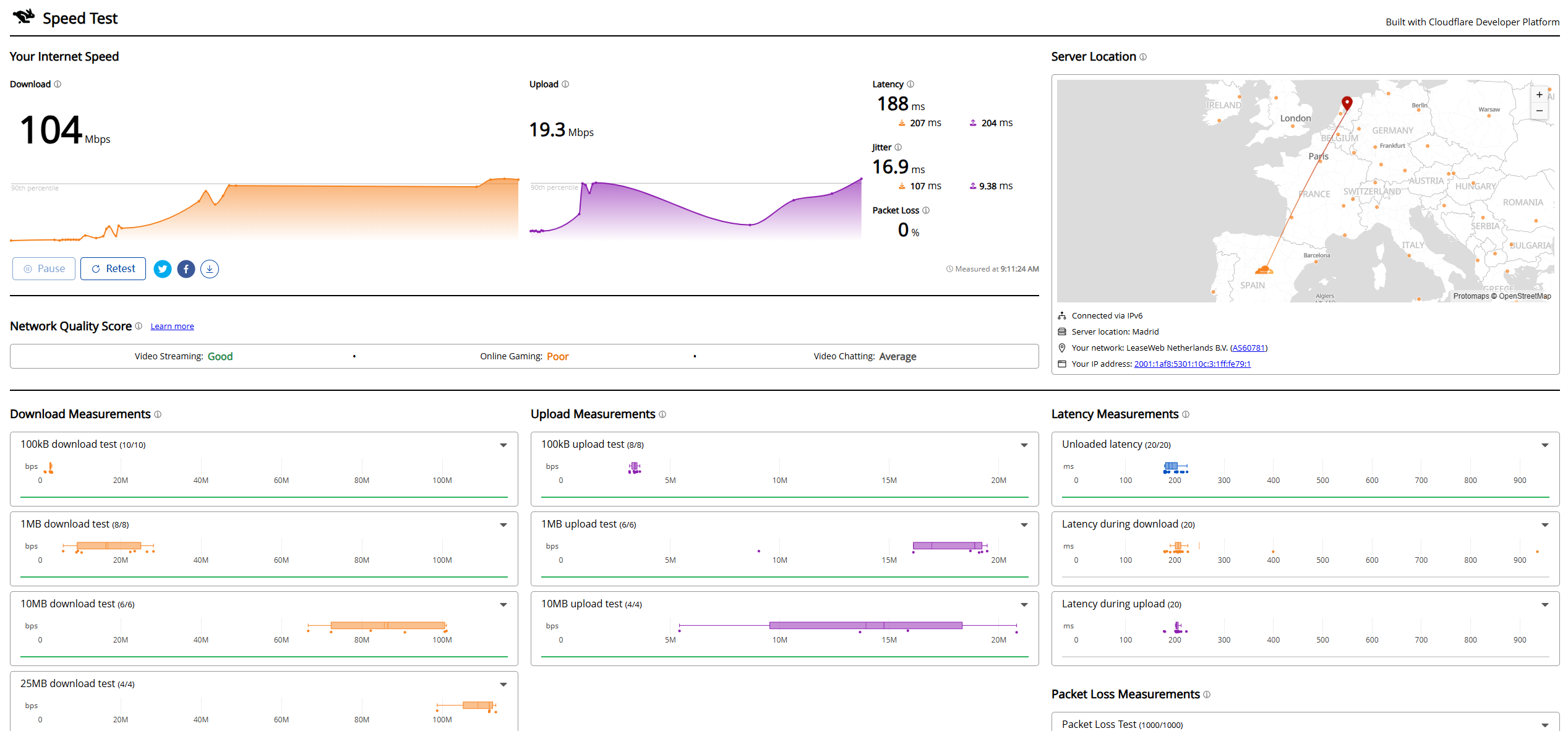Share results on Twitter icon
The height and width of the screenshot is (731, 1568).
[163, 269]
